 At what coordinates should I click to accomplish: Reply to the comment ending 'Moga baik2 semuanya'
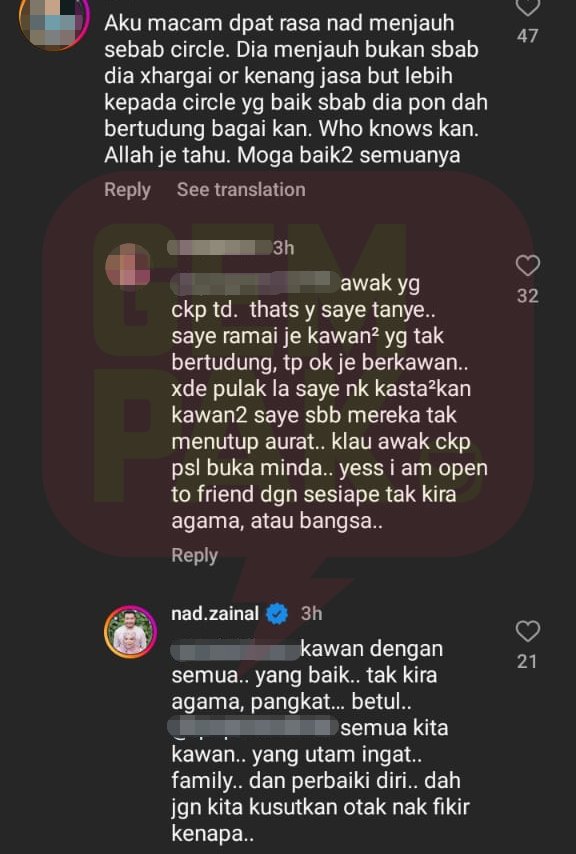coord(127,190)
